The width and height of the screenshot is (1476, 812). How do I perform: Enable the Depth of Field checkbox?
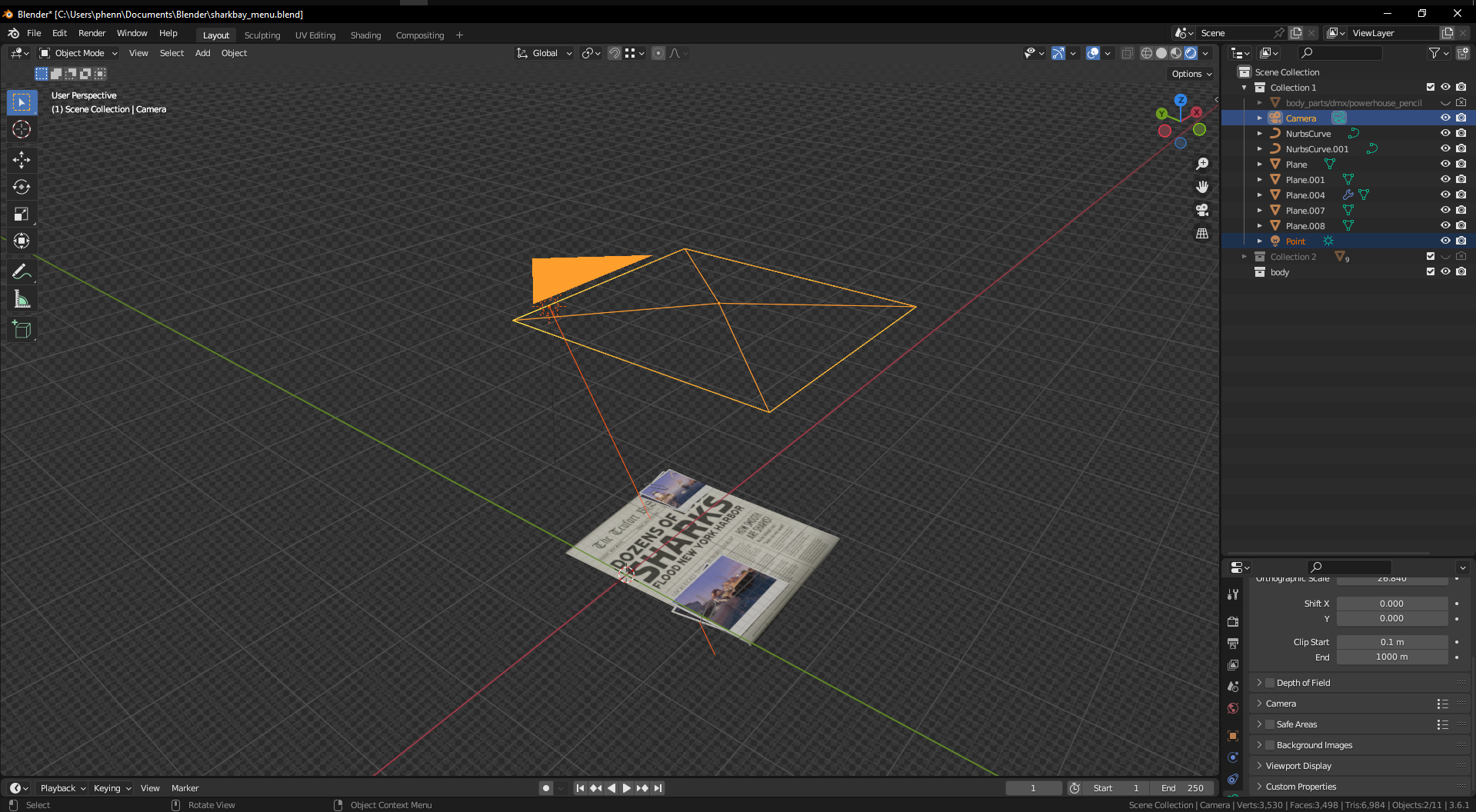[x=1270, y=683]
